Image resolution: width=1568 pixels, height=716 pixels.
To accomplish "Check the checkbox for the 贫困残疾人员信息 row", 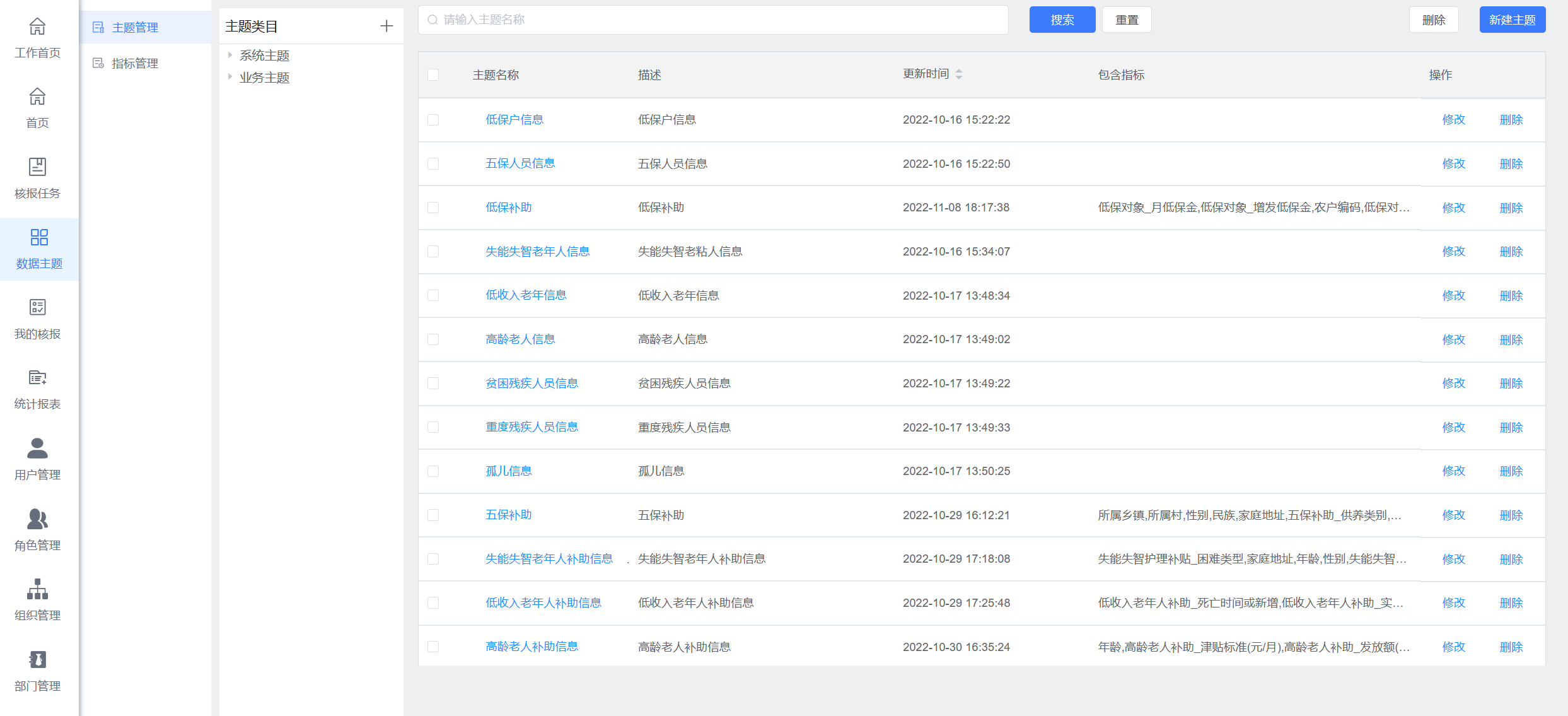I will 433,383.
